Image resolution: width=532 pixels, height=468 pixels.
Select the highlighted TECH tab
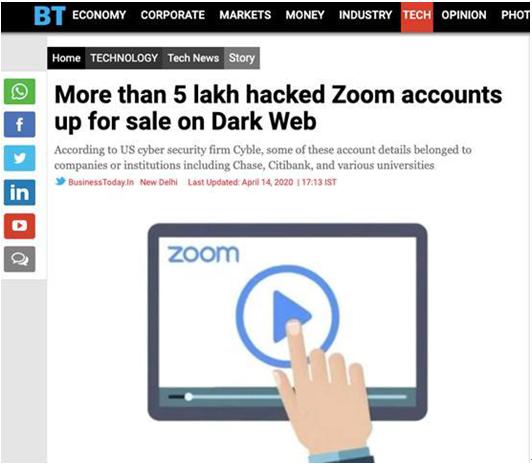tap(417, 16)
